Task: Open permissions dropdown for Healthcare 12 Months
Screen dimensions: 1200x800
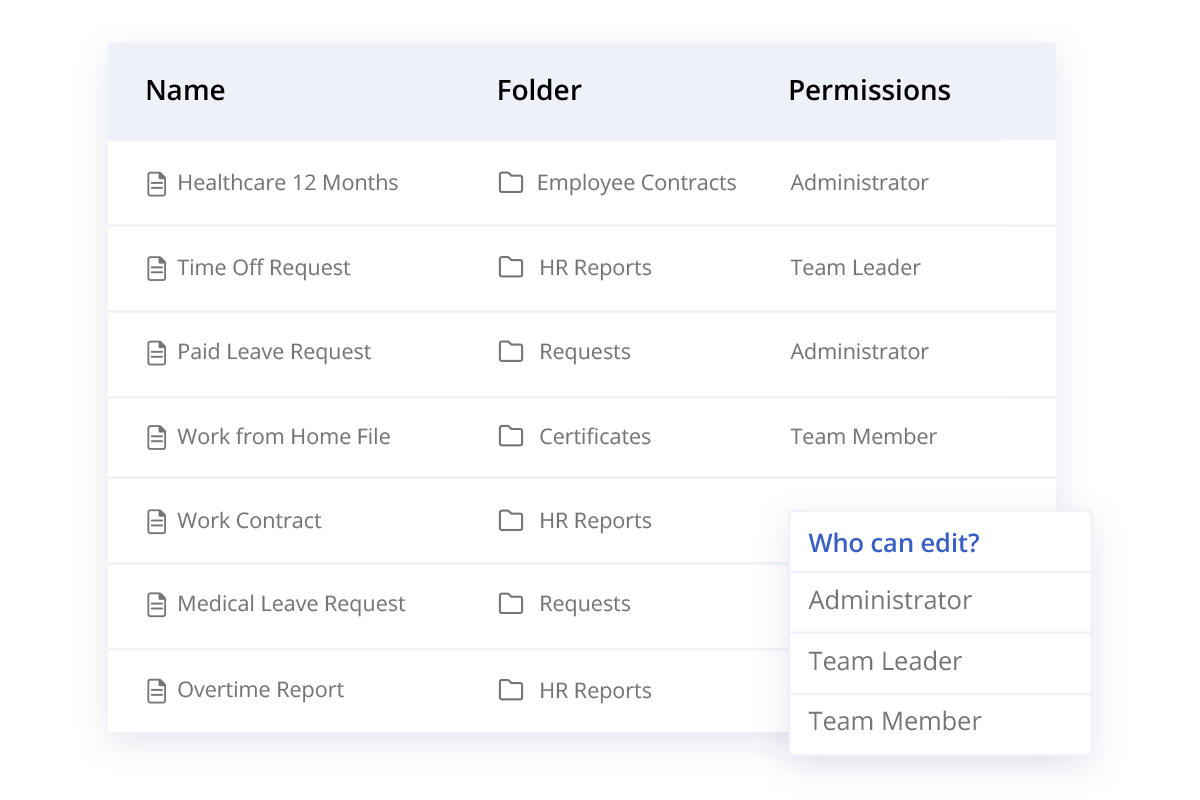Action: (859, 183)
